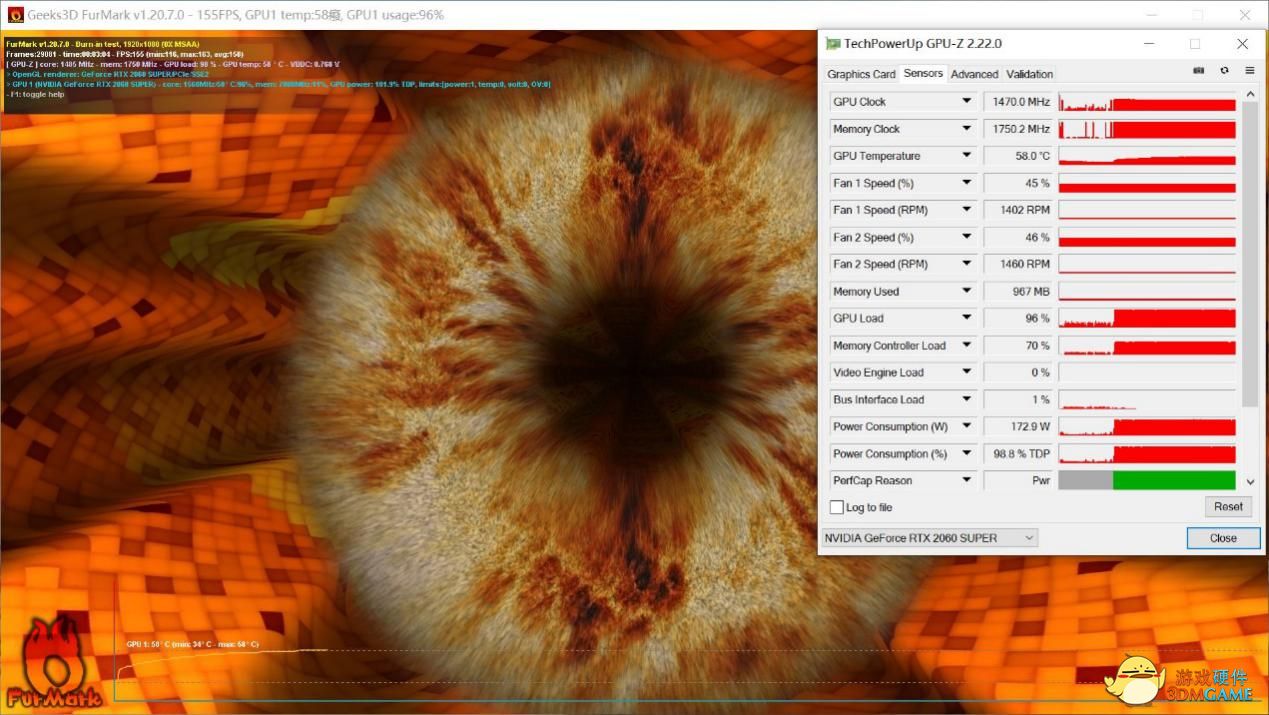Open the Power Consumption (%) dropdown
The image size is (1269, 715).
coord(967,453)
